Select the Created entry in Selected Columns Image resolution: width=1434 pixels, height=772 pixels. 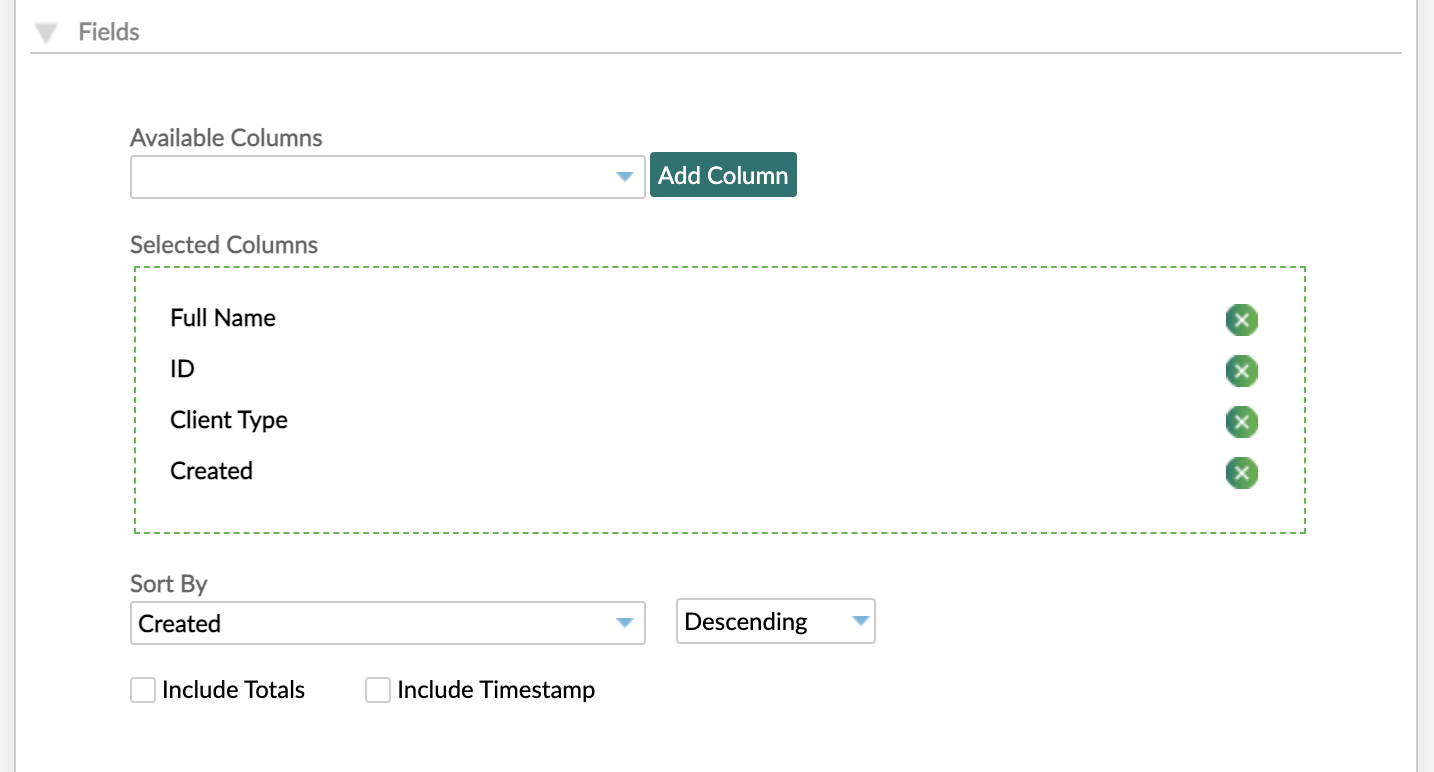pos(211,470)
